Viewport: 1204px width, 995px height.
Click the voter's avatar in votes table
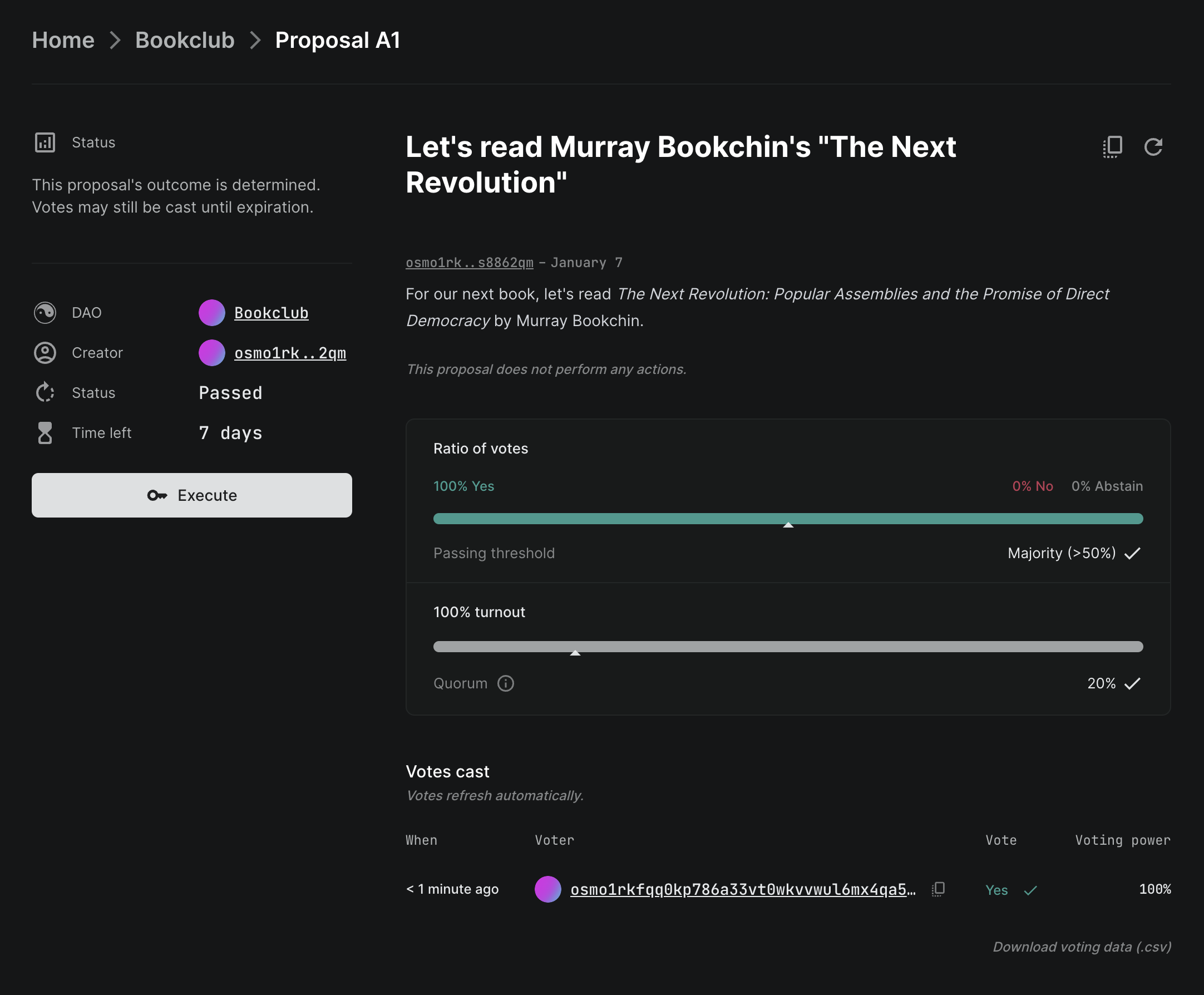547,889
